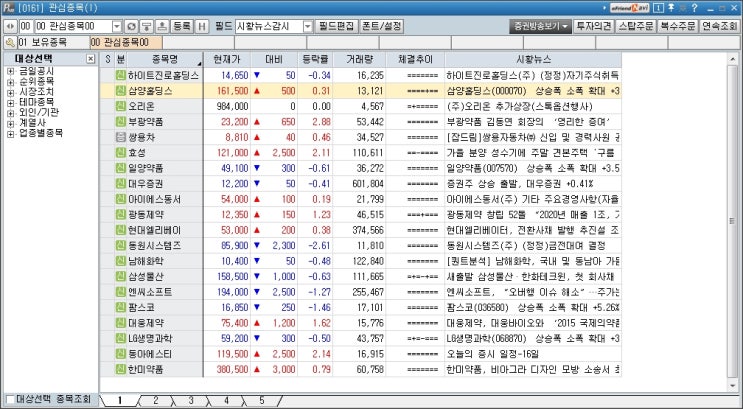This screenshot has height=409, width=743.
Task: Click the green icon beside 오리온
Action: tap(120, 106)
